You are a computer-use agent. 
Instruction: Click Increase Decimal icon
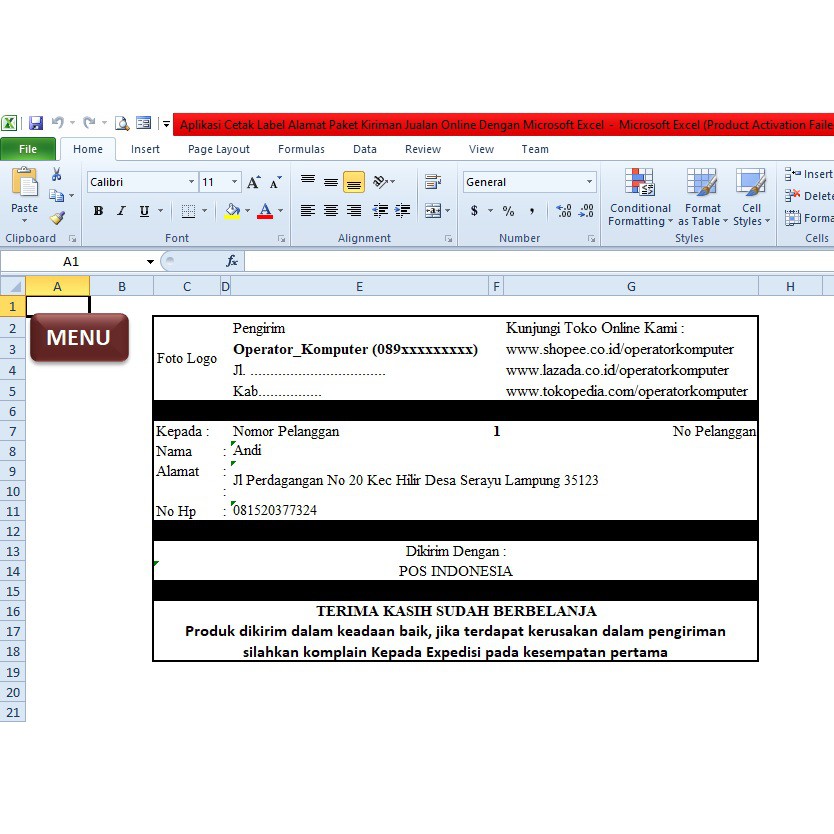564,211
